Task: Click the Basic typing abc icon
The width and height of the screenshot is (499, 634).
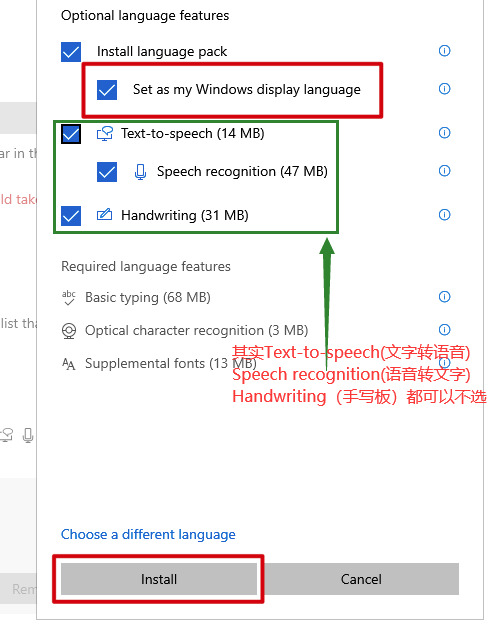Action: 69,298
